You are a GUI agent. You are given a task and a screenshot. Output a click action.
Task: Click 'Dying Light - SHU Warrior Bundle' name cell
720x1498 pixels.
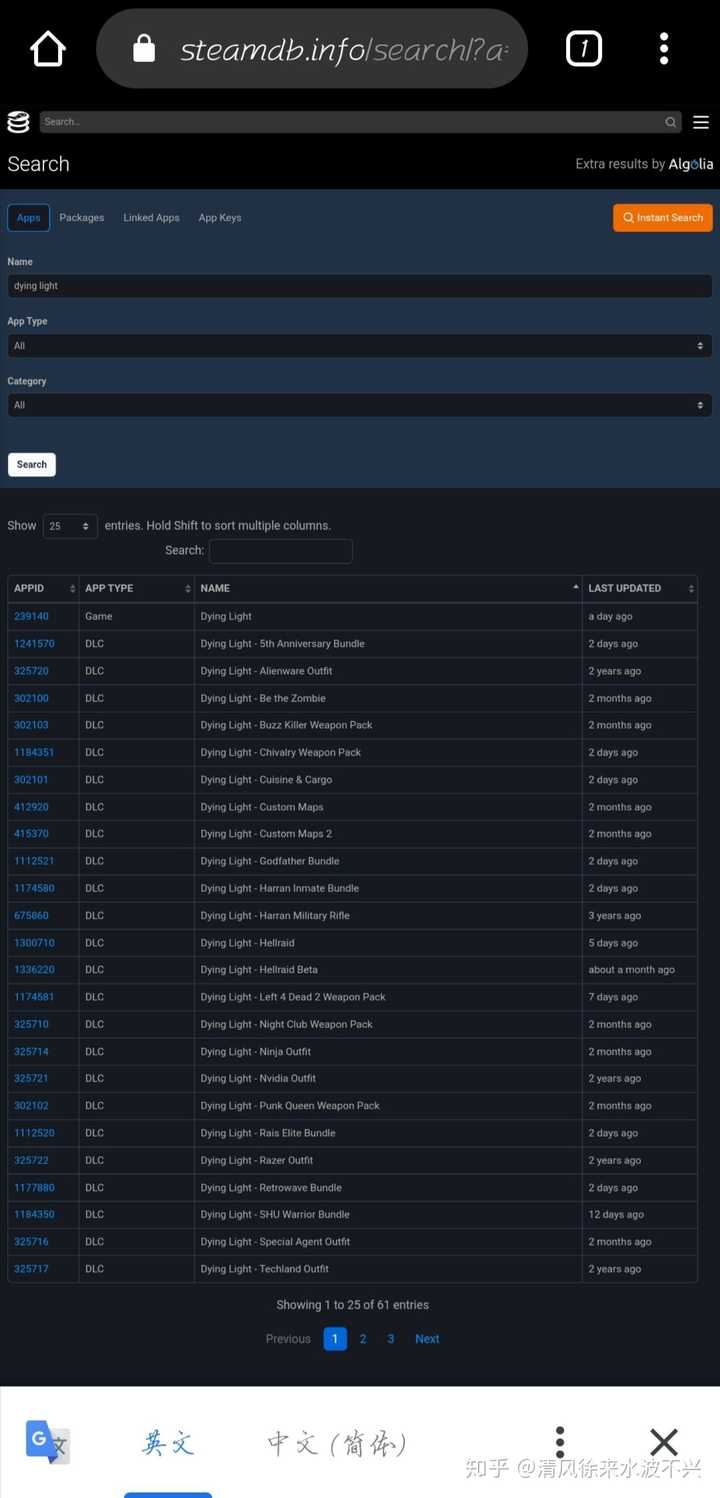point(388,1215)
